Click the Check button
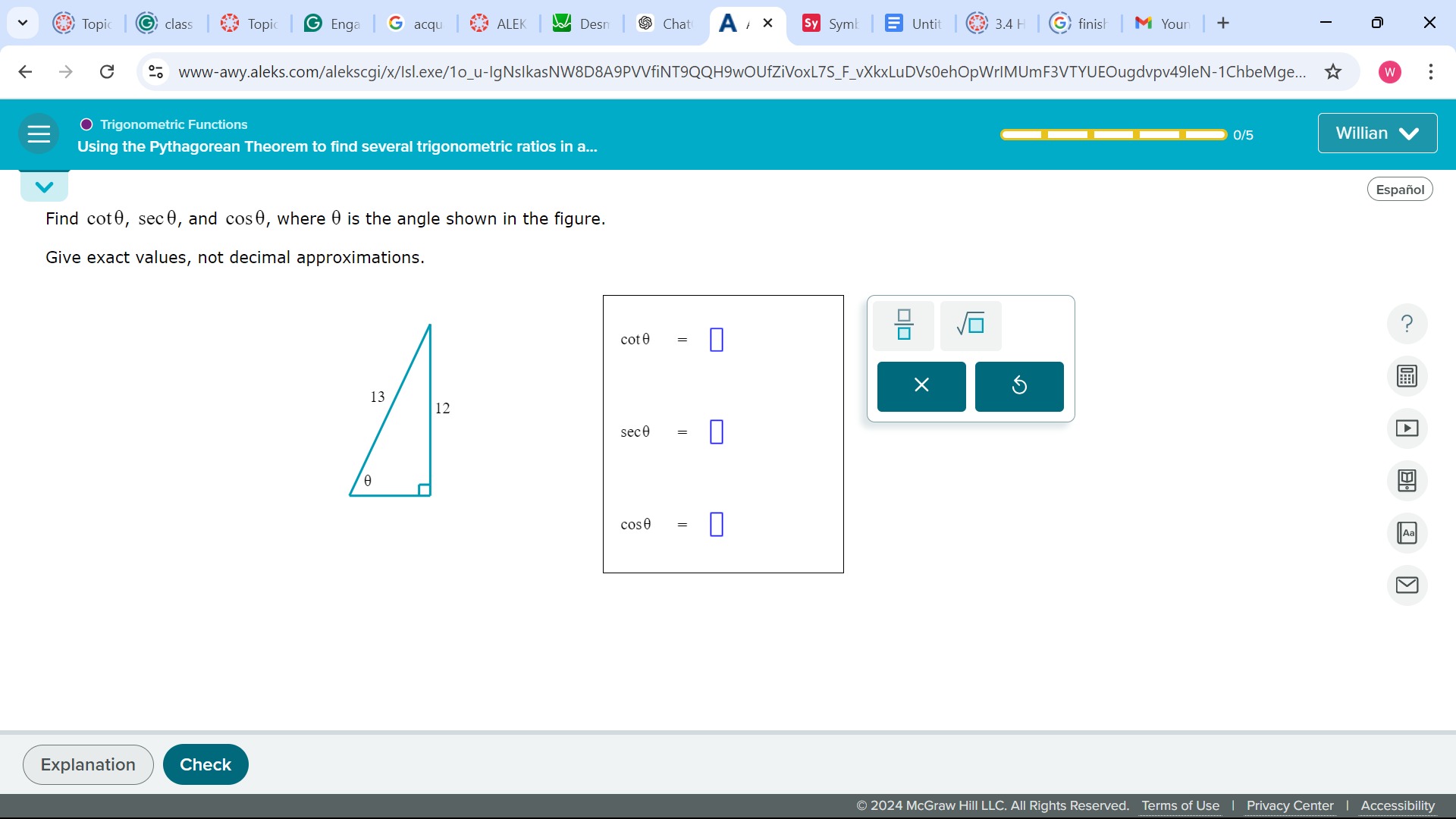Image resolution: width=1456 pixels, height=819 pixels. (x=206, y=764)
